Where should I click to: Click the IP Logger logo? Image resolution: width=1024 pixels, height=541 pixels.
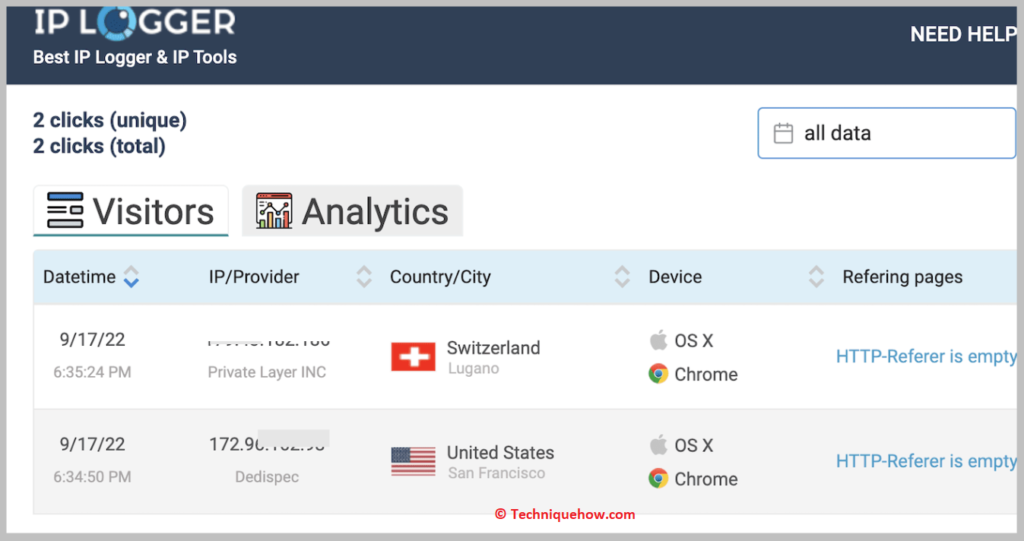click(x=135, y=22)
